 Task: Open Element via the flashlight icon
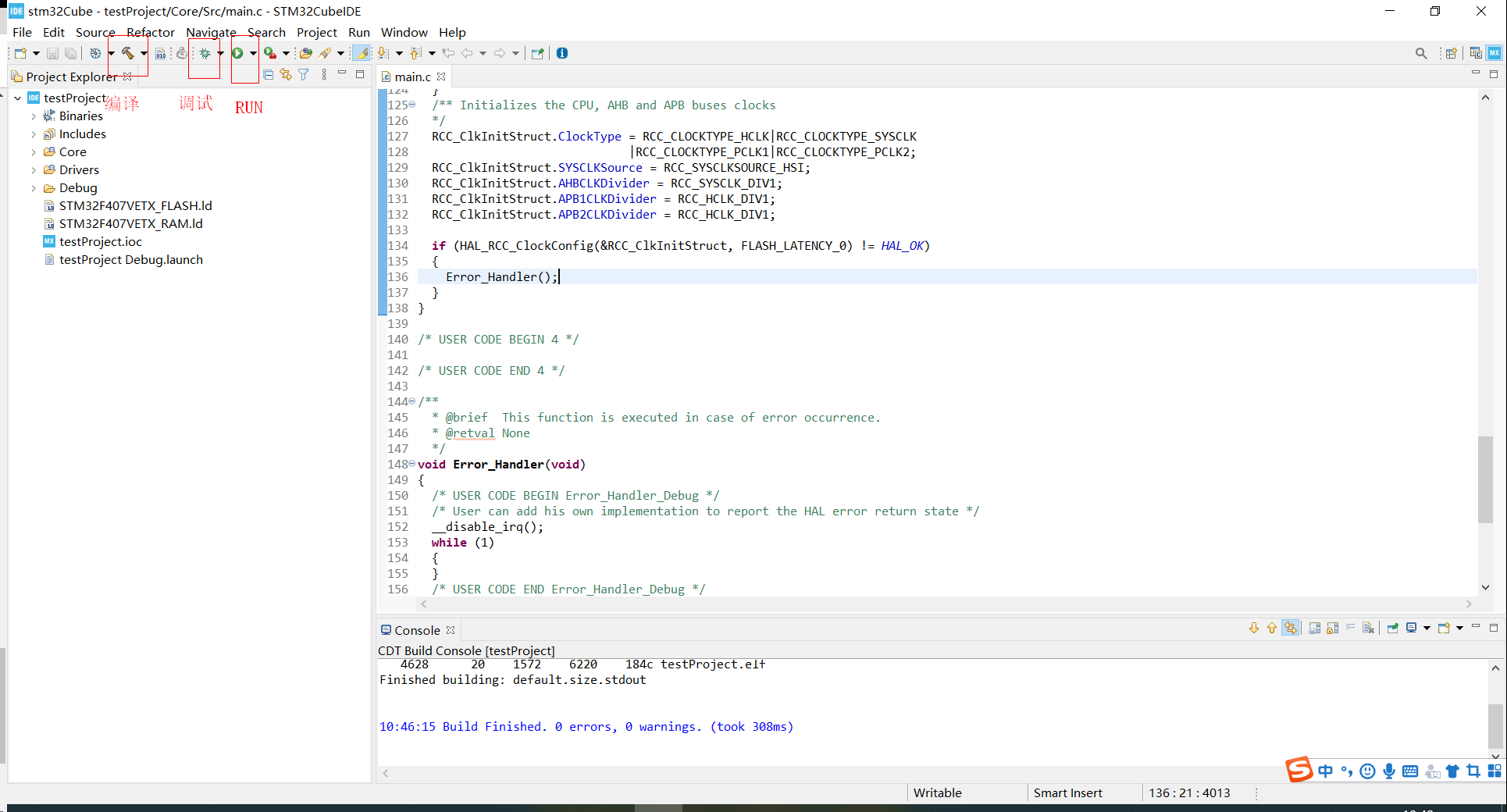(x=324, y=53)
